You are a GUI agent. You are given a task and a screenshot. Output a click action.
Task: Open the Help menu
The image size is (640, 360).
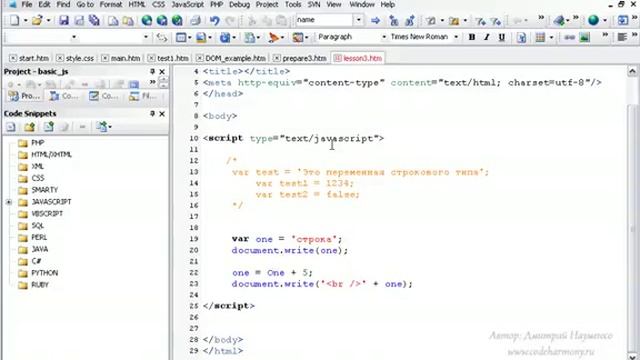point(387,5)
